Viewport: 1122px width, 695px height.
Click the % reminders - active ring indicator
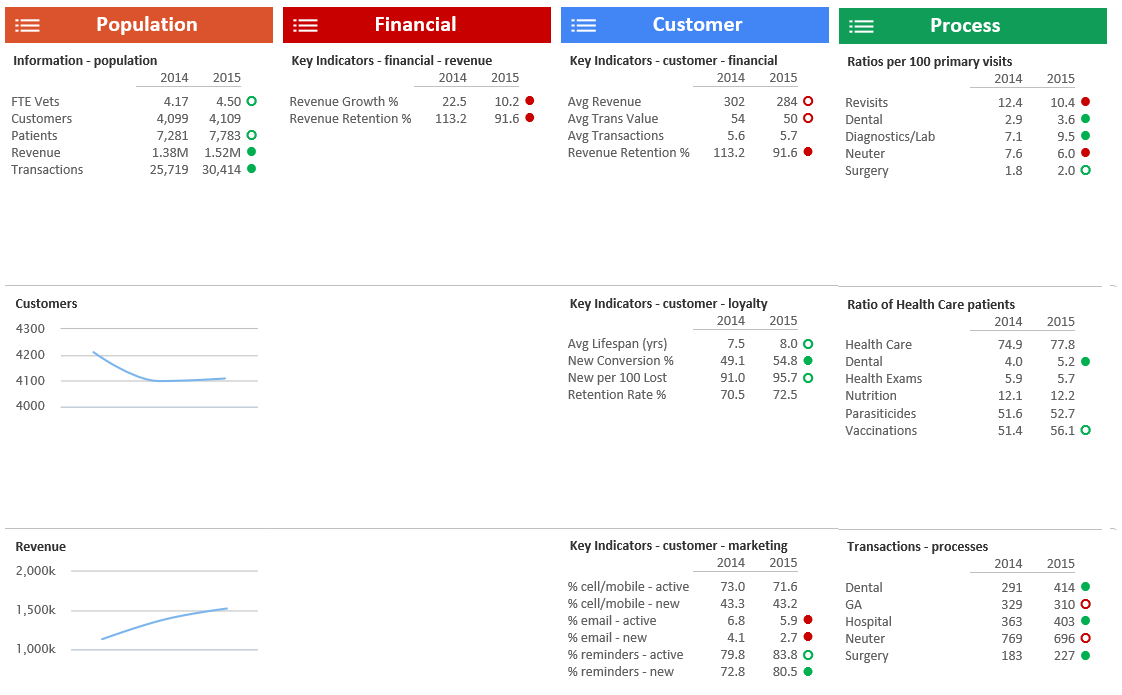point(808,654)
